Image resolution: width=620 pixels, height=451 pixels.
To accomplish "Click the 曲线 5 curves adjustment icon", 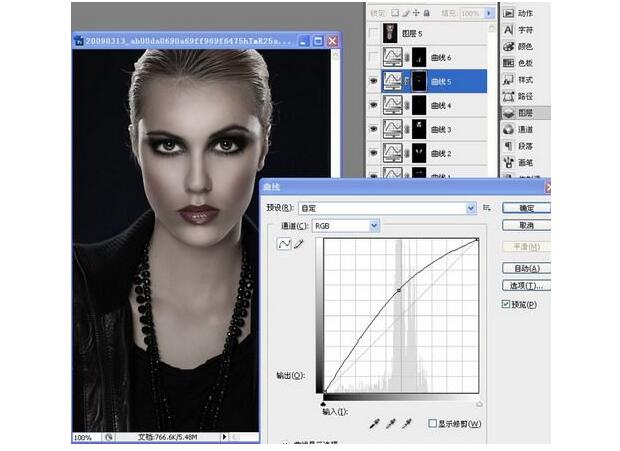I will coord(393,81).
